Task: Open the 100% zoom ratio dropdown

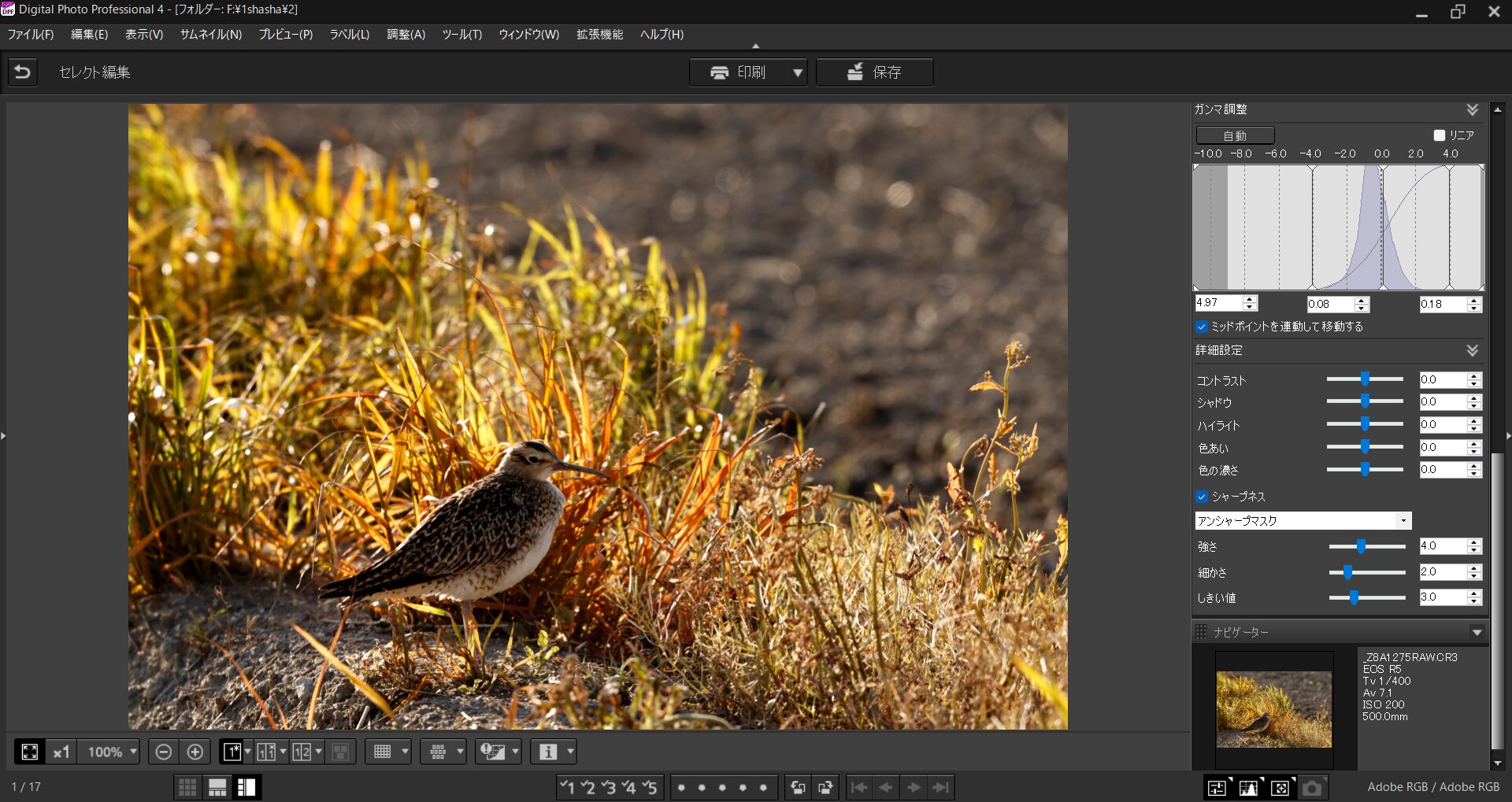Action: click(x=133, y=752)
